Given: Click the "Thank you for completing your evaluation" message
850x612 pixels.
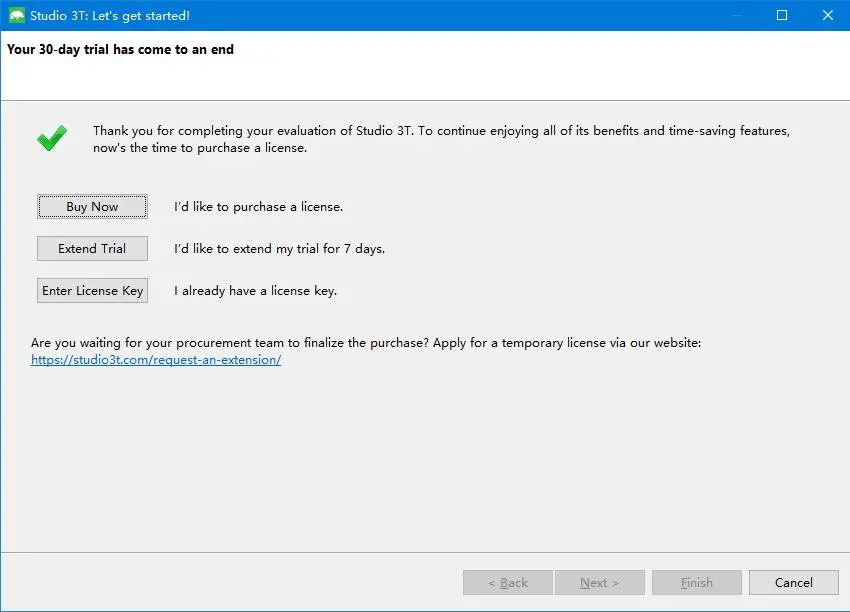Looking at the screenshot, I should (x=441, y=139).
